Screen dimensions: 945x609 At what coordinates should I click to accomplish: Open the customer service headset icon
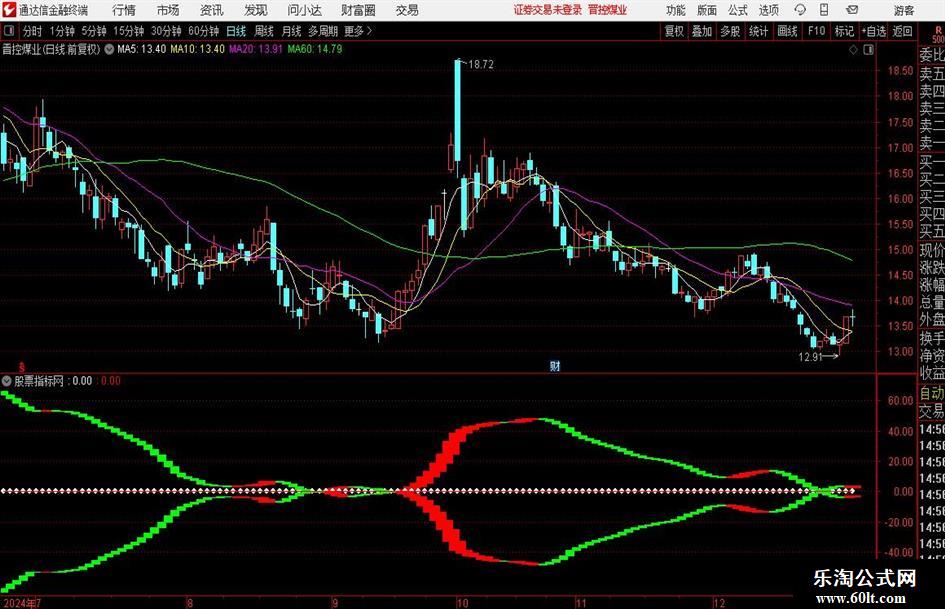[x=800, y=10]
